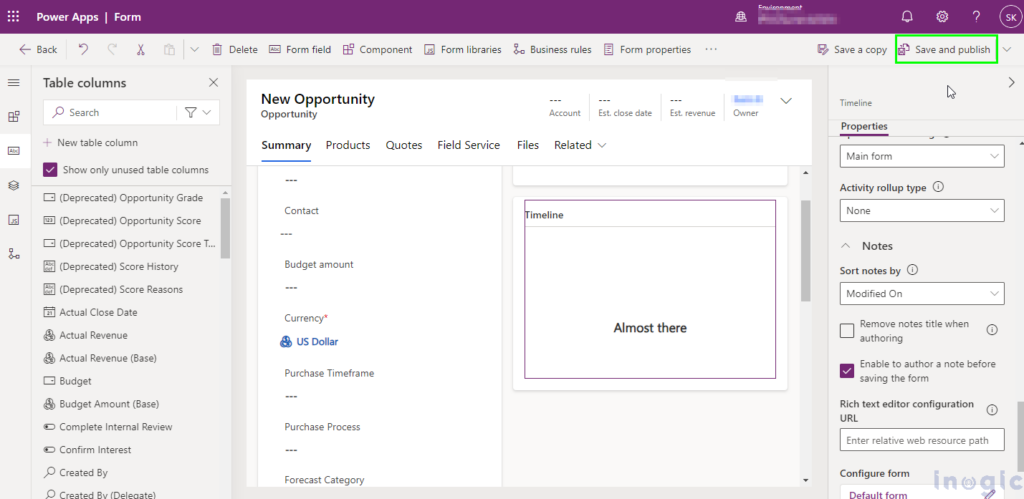The height and width of the screenshot is (499, 1024).
Task: Show more commands ellipsis
Action: pyautogui.click(x=711, y=49)
